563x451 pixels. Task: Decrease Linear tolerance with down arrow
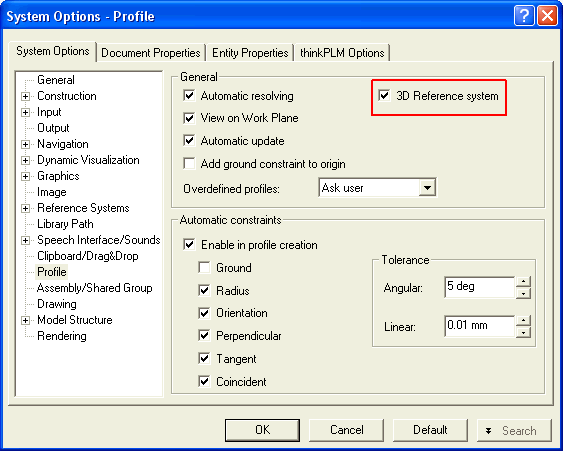pos(524,333)
